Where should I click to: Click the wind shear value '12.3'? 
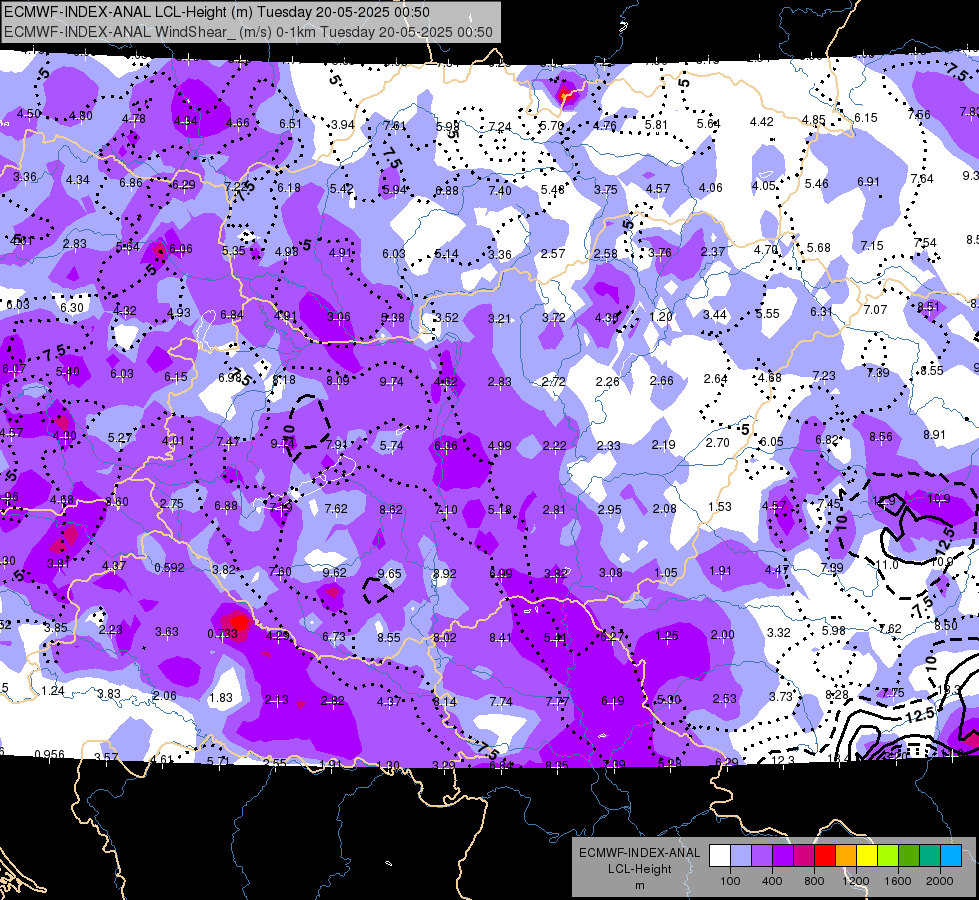point(783,760)
